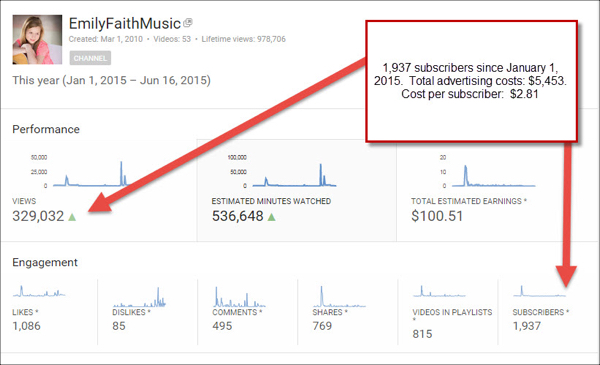Select the 85 dislikes count
Viewport: 600px width, 365px height.
(x=119, y=326)
